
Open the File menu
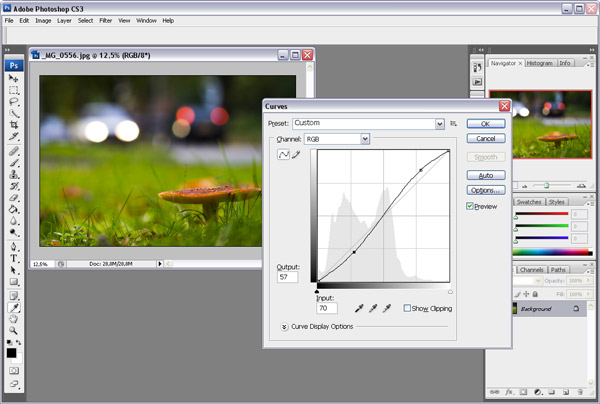click(x=9, y=21)
